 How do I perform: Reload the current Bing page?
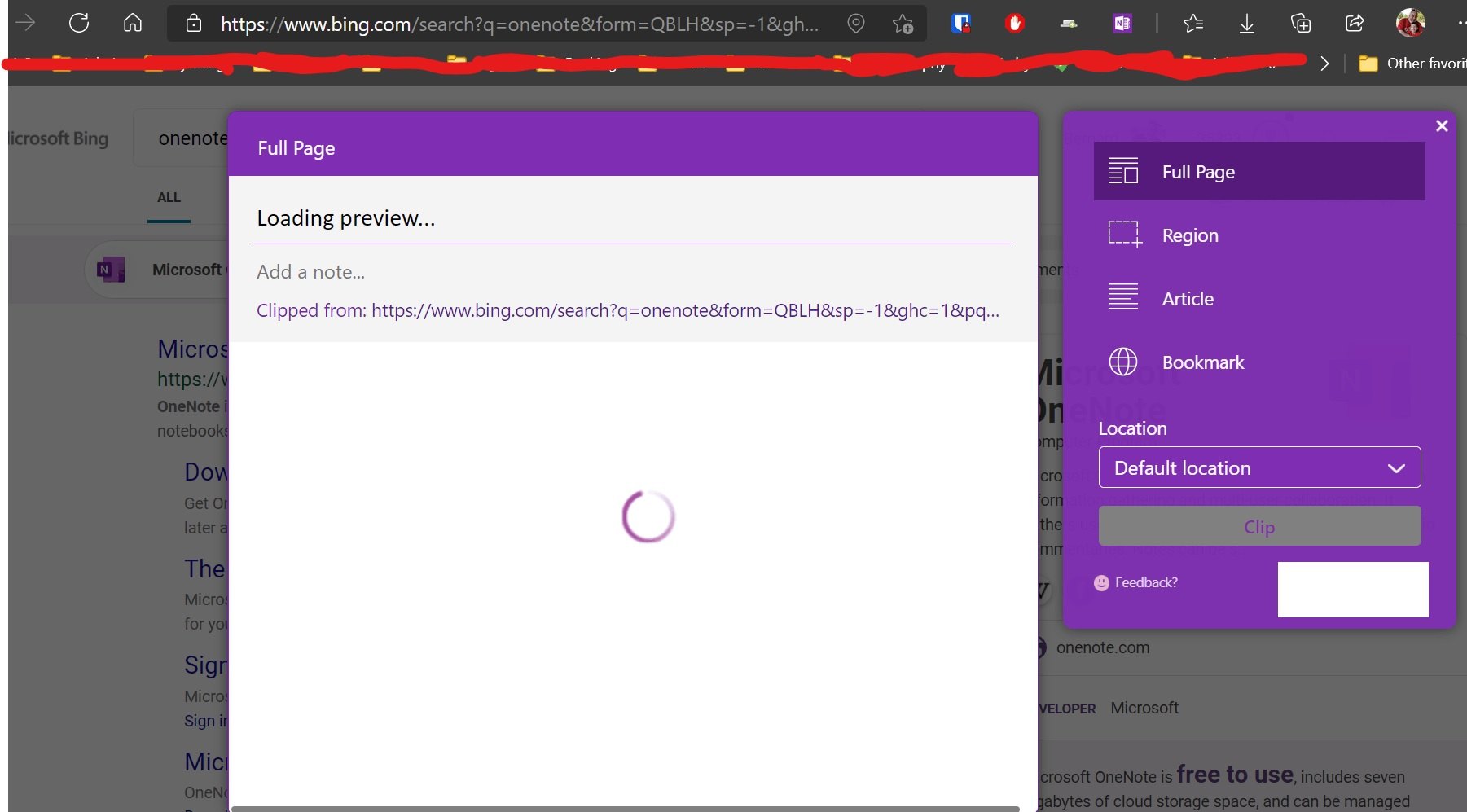[x=79, y=23]
